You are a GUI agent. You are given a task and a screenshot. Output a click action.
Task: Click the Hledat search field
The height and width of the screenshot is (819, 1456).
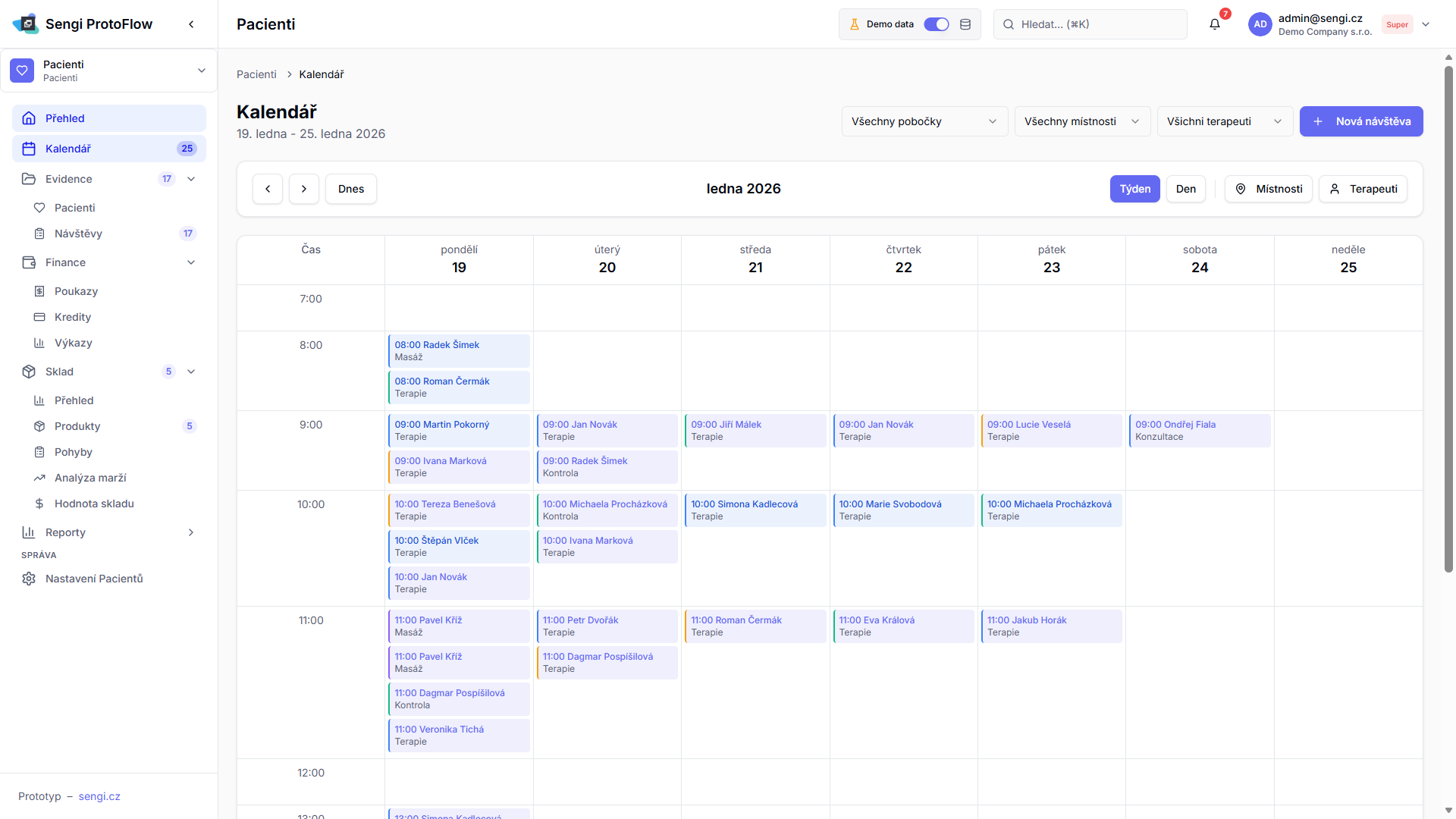point(1090,24)
